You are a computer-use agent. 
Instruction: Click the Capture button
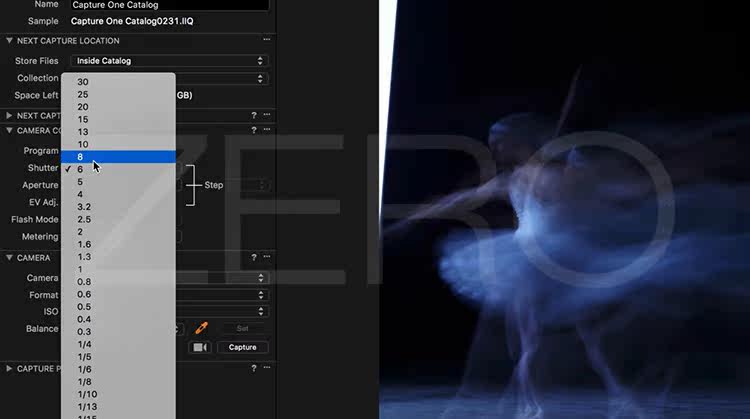click(x=243, y=347)
